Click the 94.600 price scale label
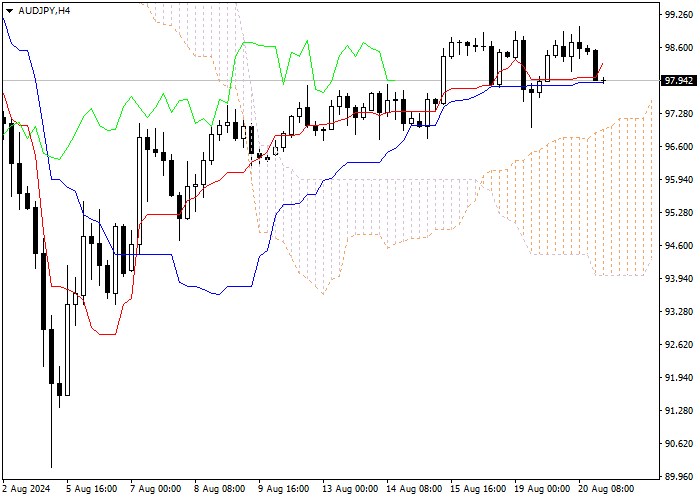This screenshot has width=700, height=500. [x=679, y=246]
